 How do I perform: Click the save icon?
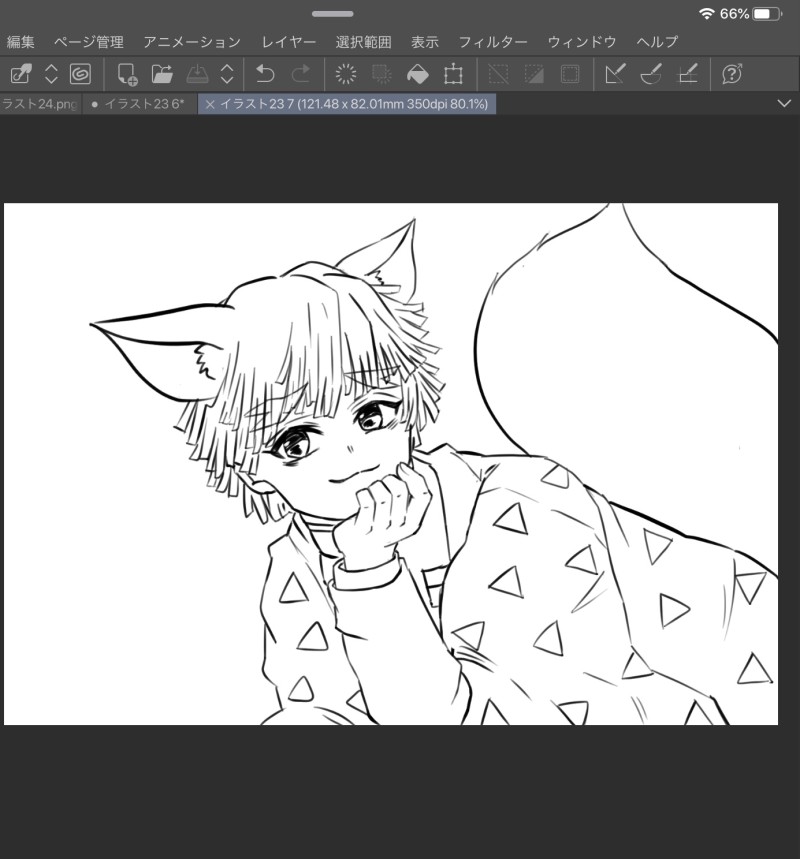point(197,74)
